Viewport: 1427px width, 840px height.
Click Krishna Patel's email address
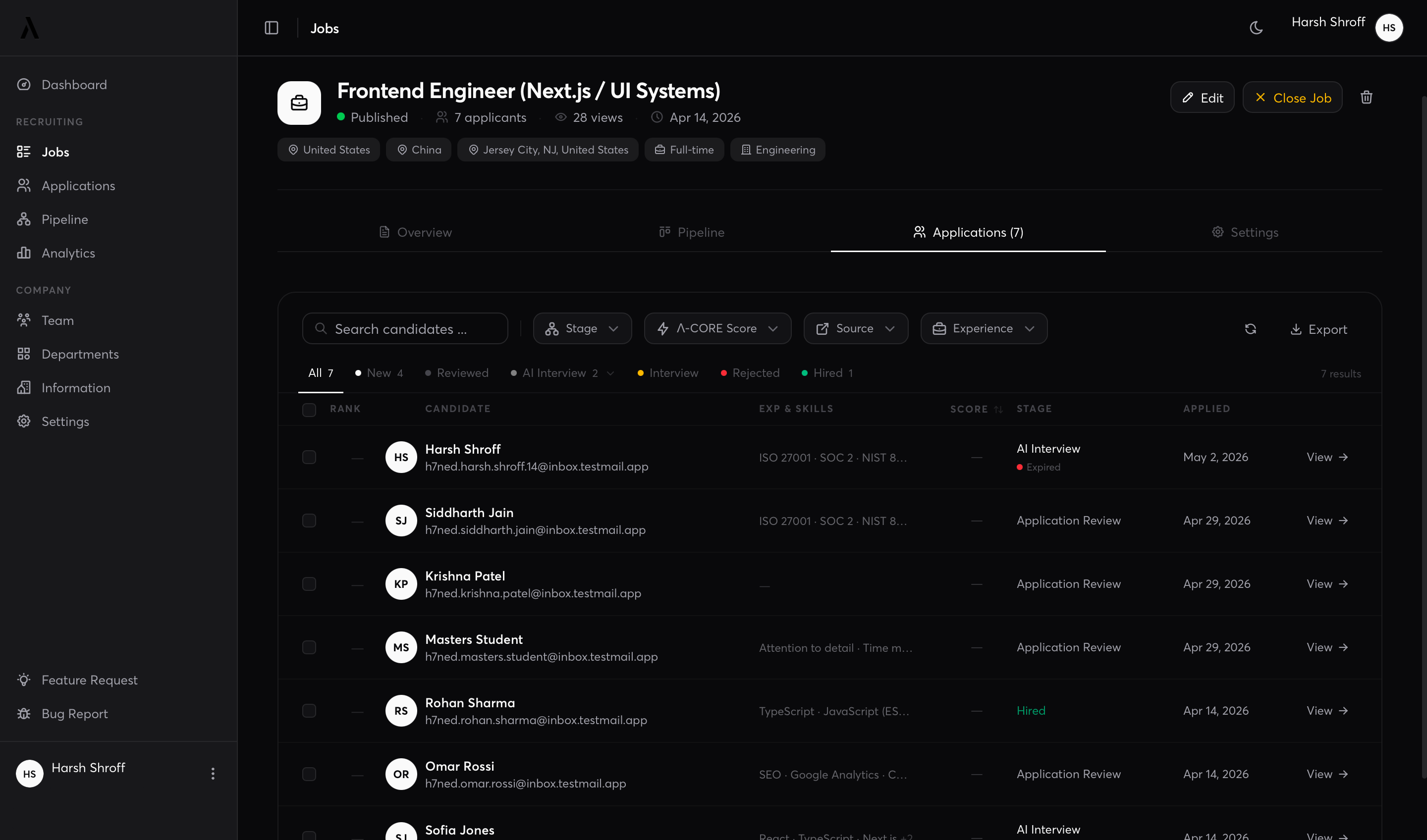tap(533, 593)
